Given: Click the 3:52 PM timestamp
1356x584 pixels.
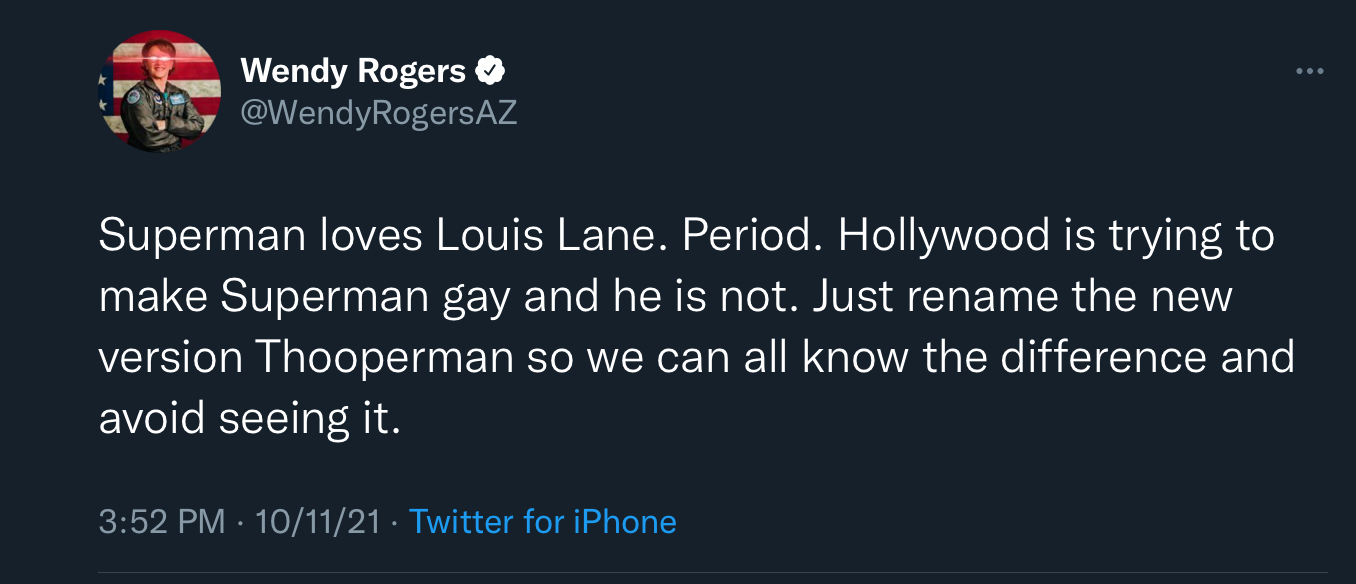Looking at the screenshot, I should click(162, 522).
